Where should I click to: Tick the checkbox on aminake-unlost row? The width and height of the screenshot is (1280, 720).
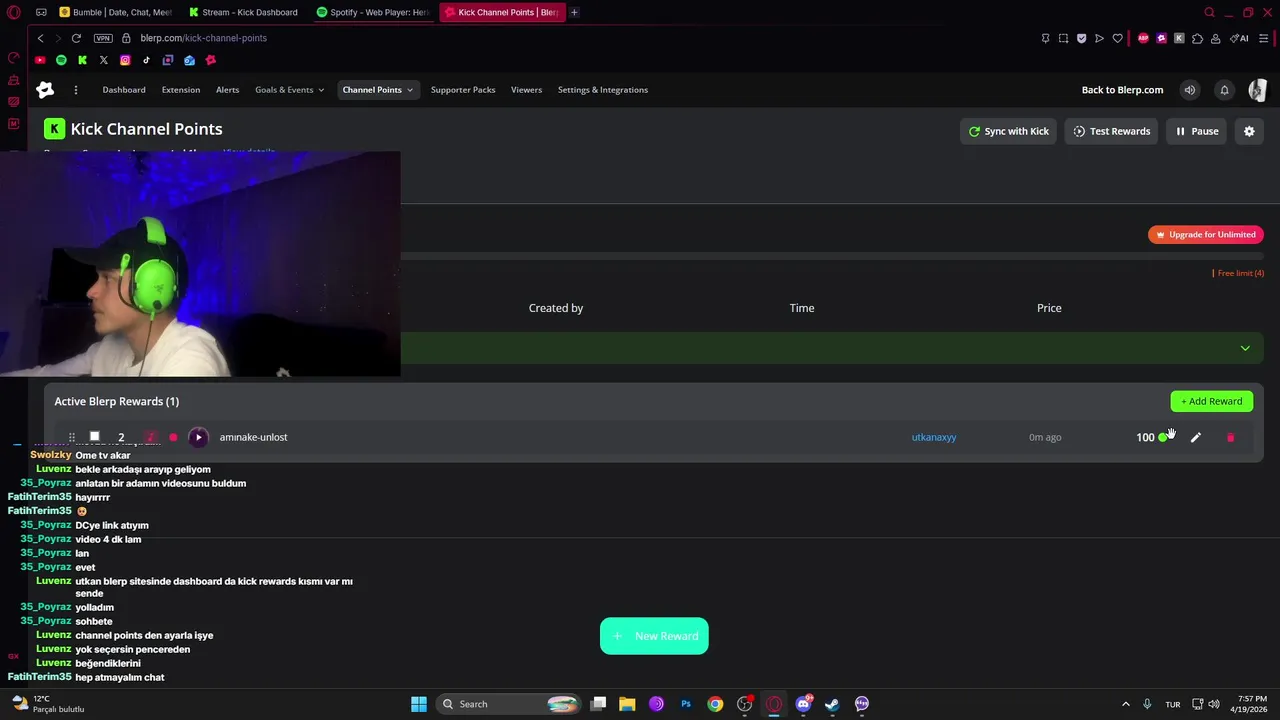pyautogui.click(x=95, y=437)
